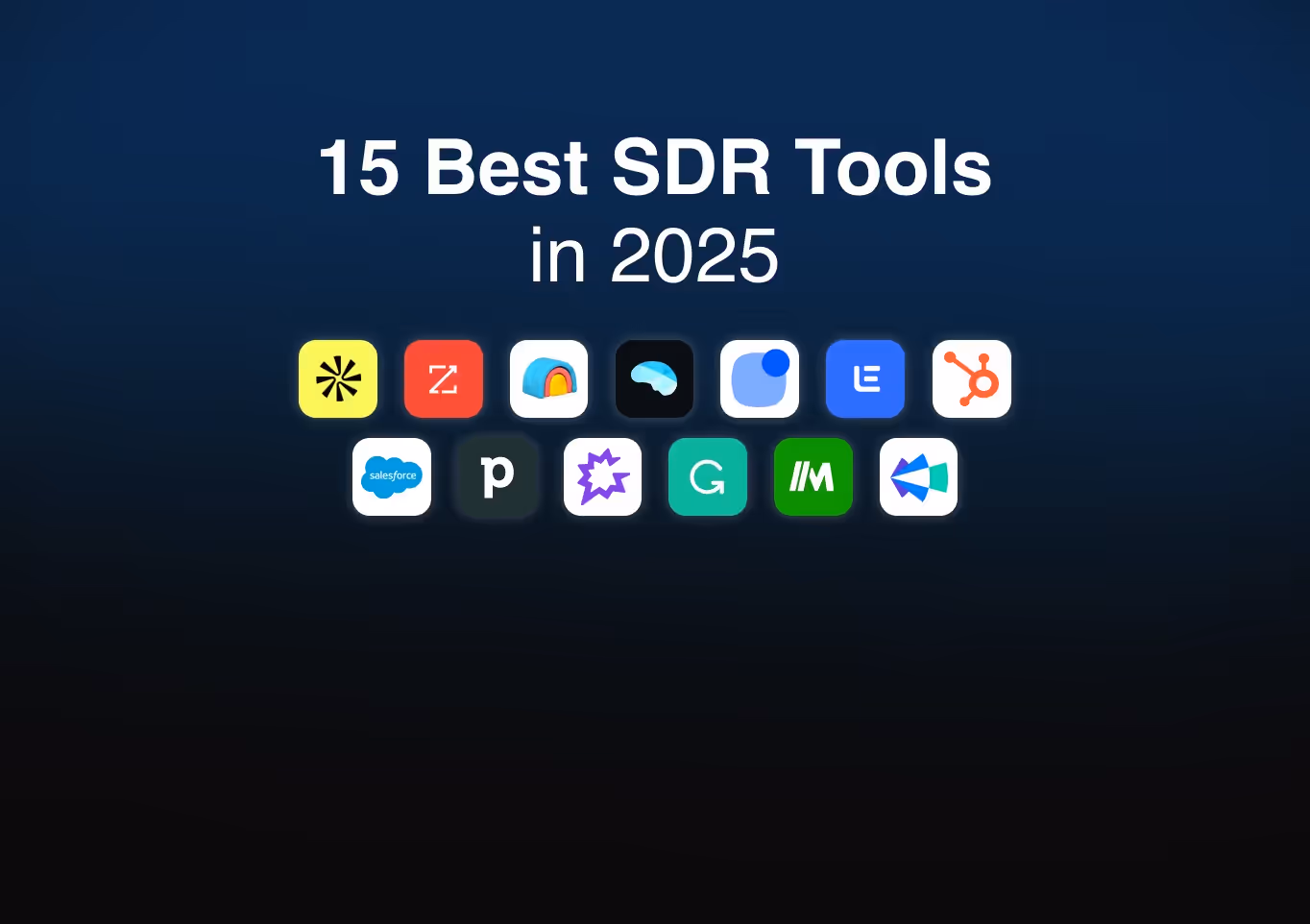The image size is (1310, 924).
Task: Select the subtitle text 'in 2025'
Action: coord(654,255)
